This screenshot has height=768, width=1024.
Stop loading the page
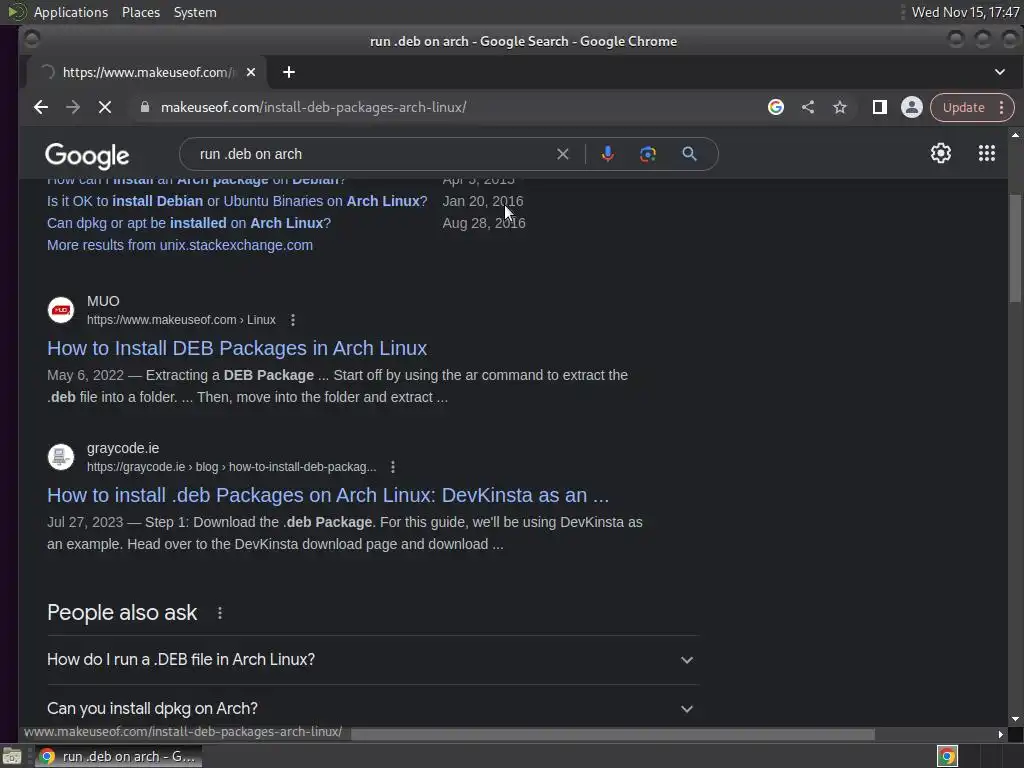pyautogui.click(x=104, y=107)
